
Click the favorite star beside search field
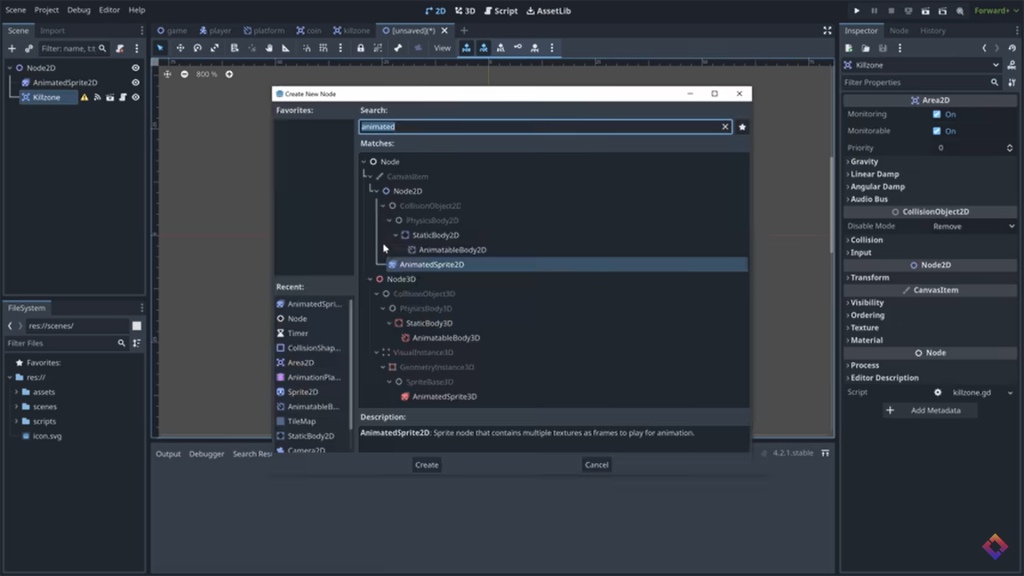pos(742,127)
